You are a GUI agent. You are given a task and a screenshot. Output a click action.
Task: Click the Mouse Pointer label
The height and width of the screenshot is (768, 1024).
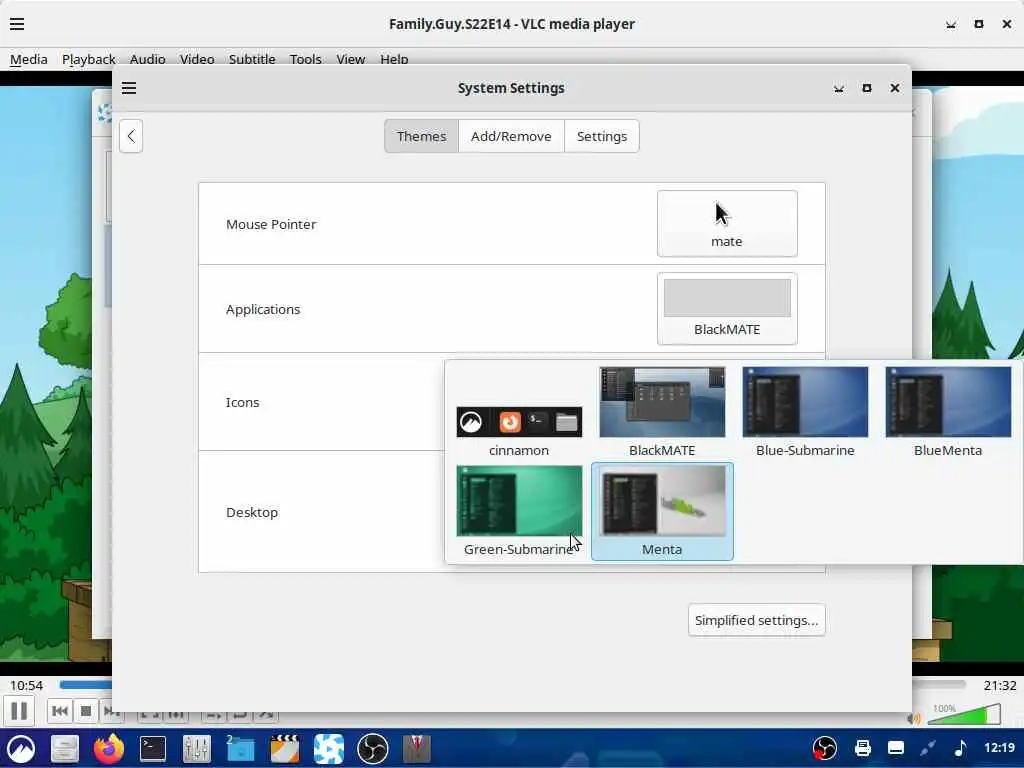(x=271, y=224)
